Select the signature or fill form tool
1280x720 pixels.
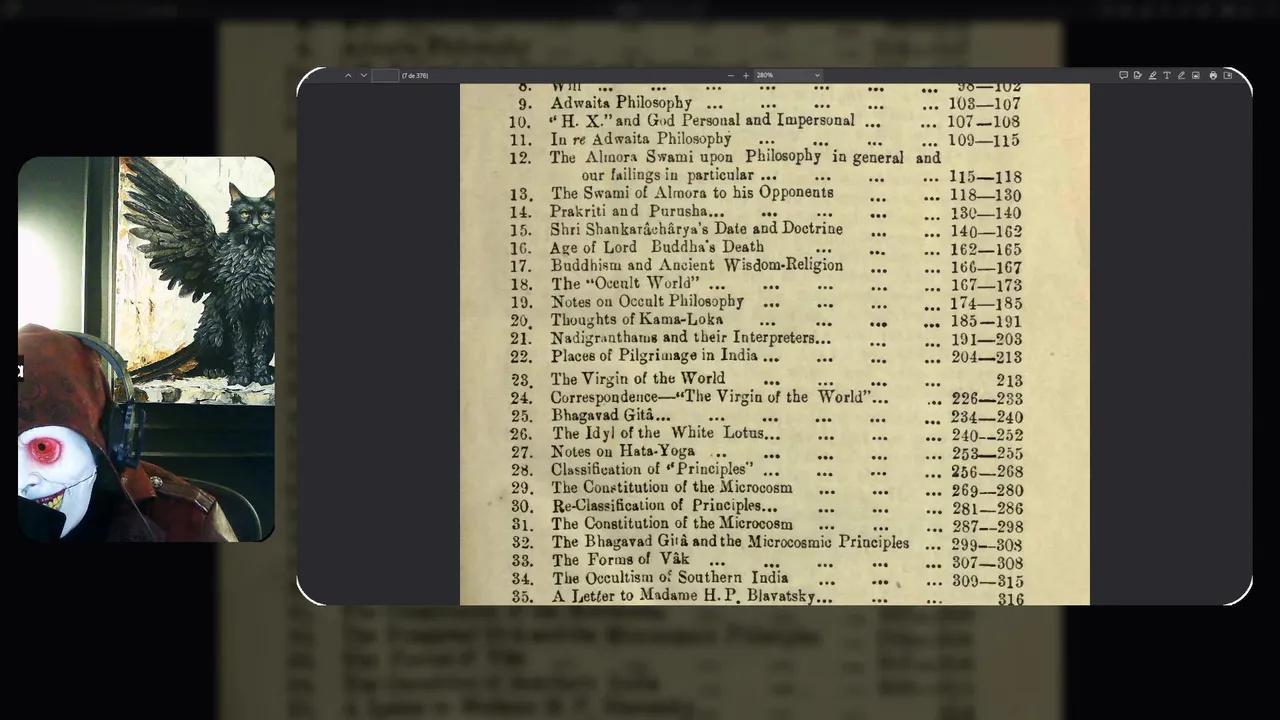tap(1138, 75)
